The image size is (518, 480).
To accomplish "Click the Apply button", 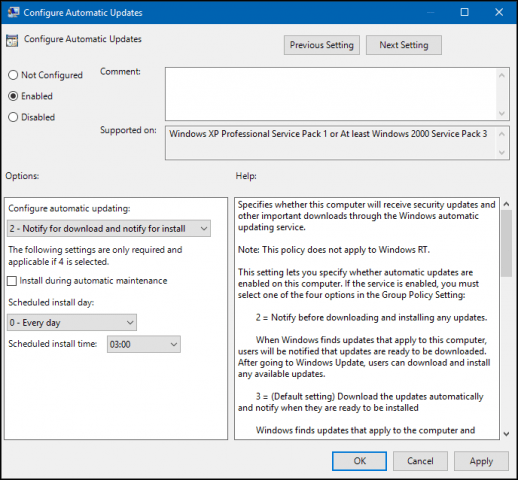I will [x=481, y=461].
